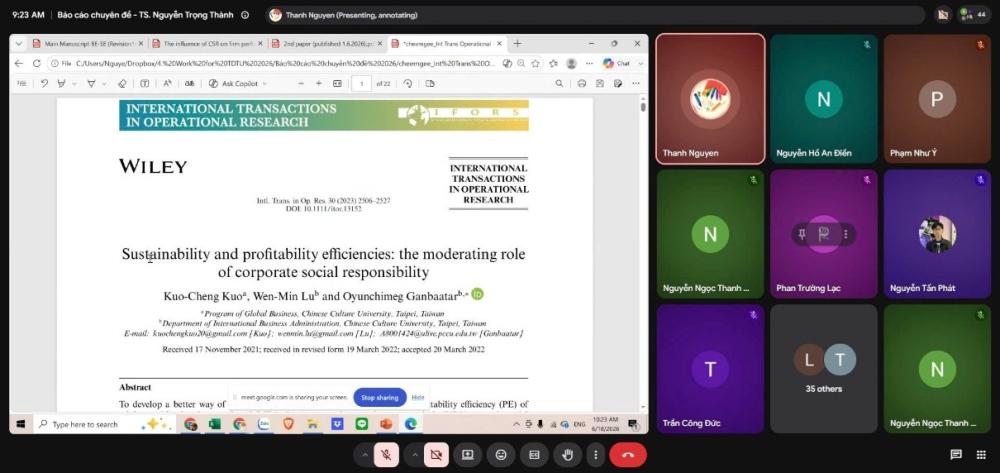Open the Windows Start menu
1000x473 pixels.
20,424
